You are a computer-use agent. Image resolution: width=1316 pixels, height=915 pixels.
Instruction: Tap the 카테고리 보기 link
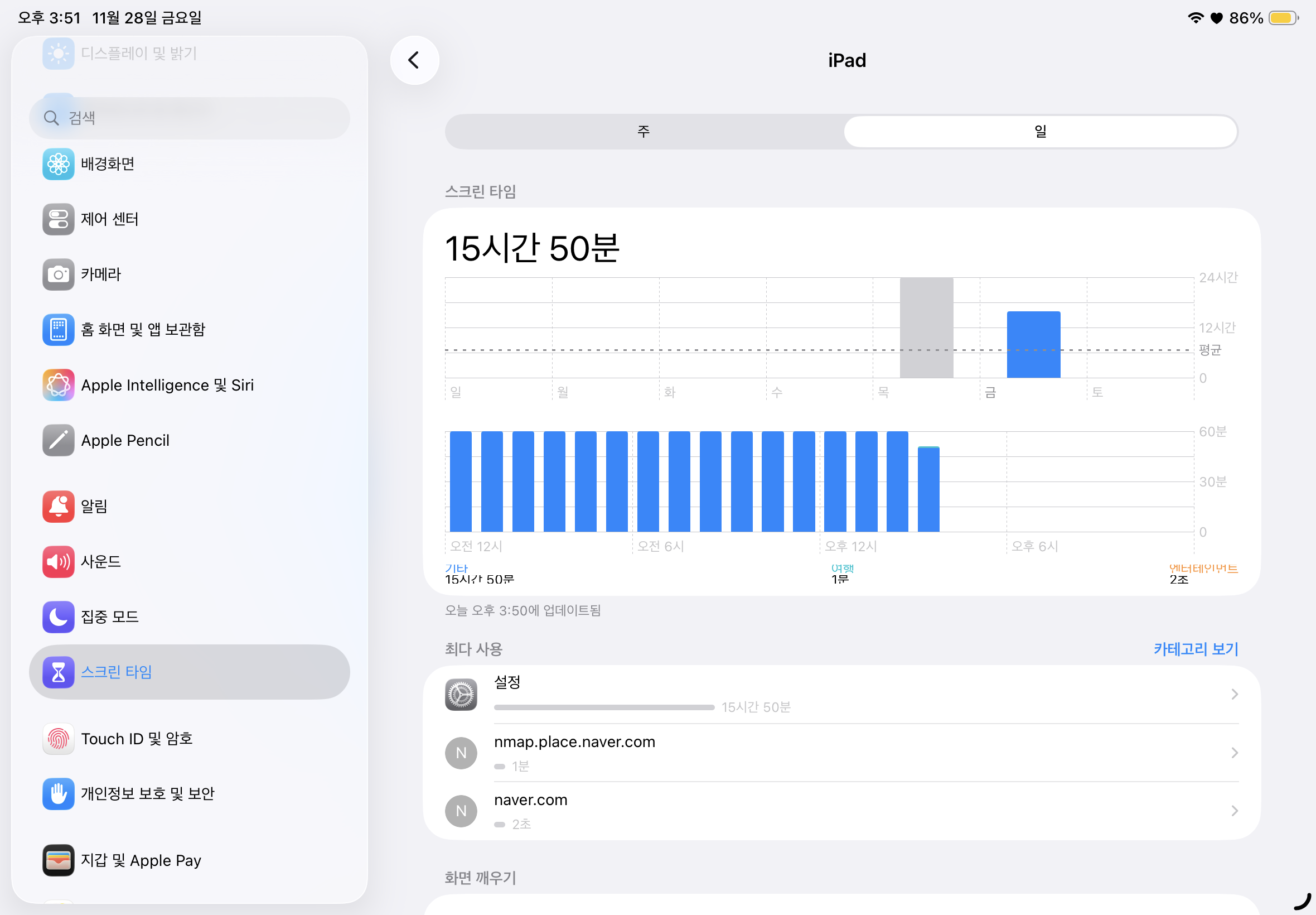1195,649
